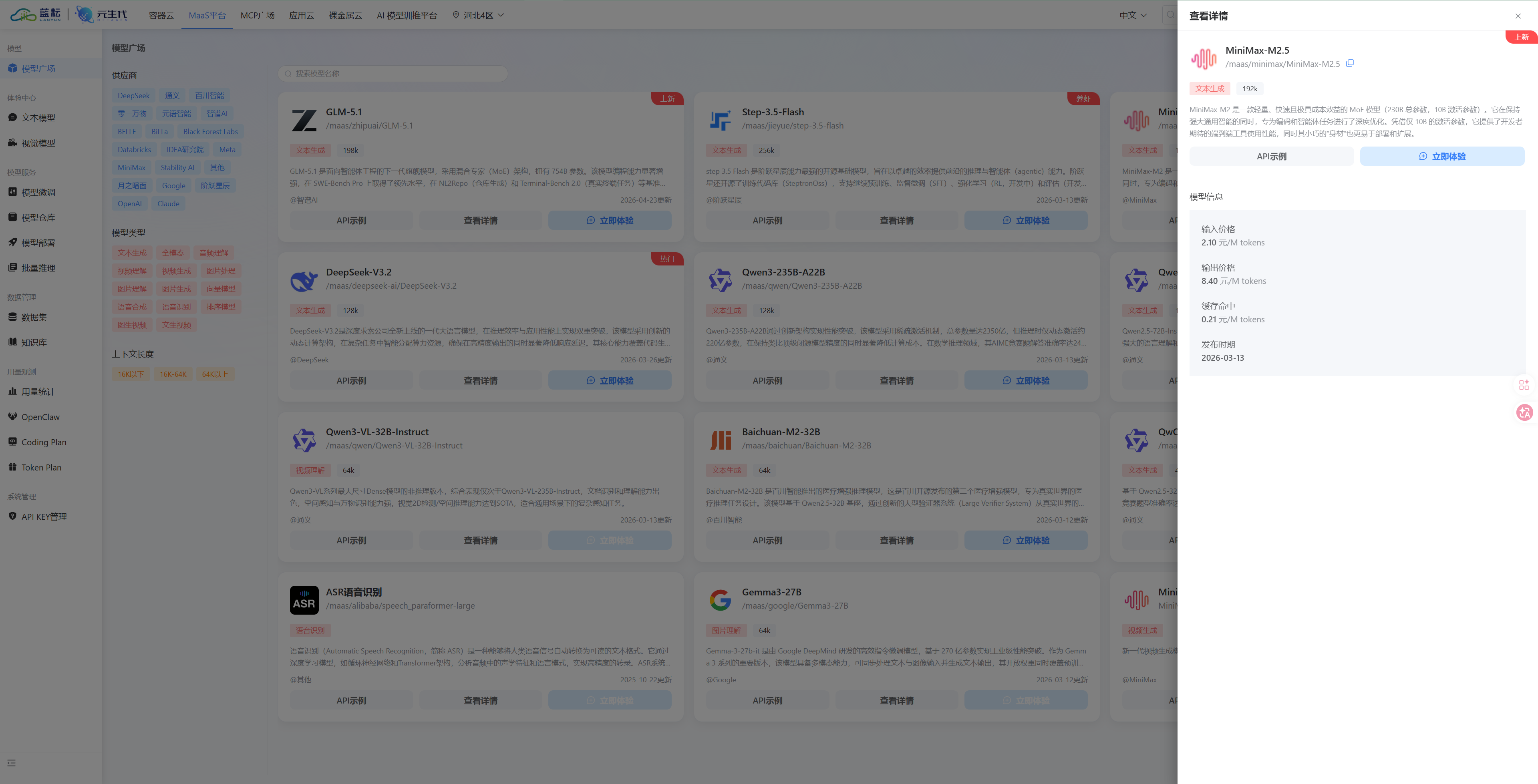Image resolution: width=1538 pixels, height=784 pixels.
Task: Open the 应用云 tab
Action: pyautogui.click(x=302, y=15)
